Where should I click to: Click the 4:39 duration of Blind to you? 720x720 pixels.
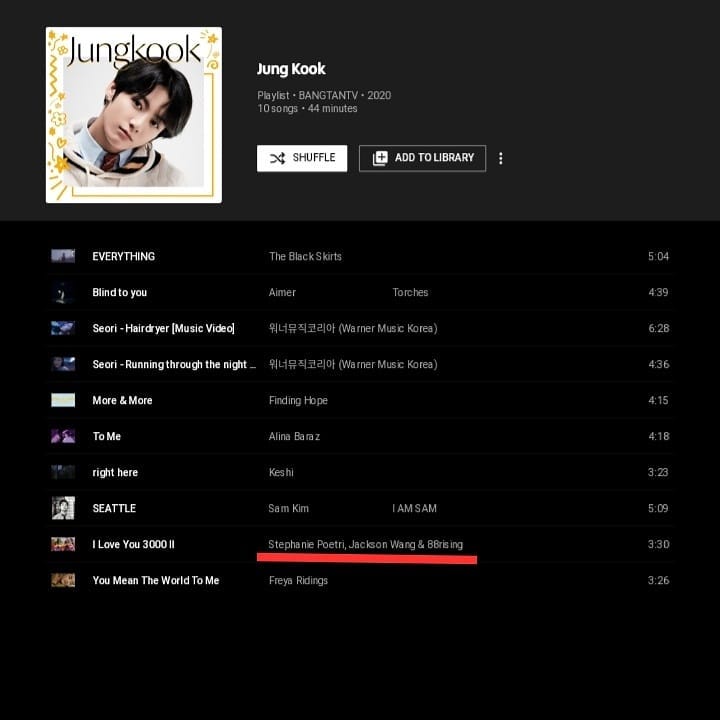658,292
